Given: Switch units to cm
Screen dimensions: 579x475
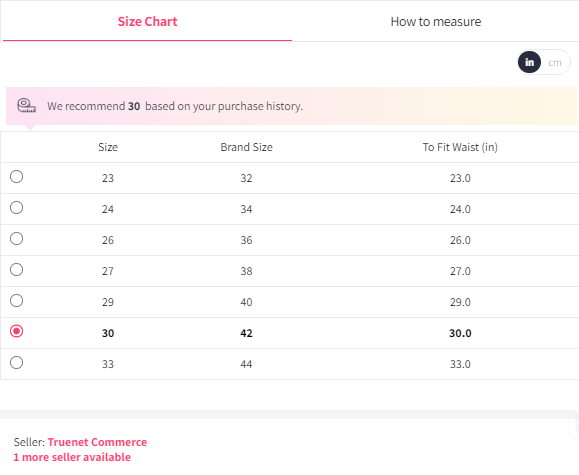Looking at the screenshot, I should click(x=555, y=62).
